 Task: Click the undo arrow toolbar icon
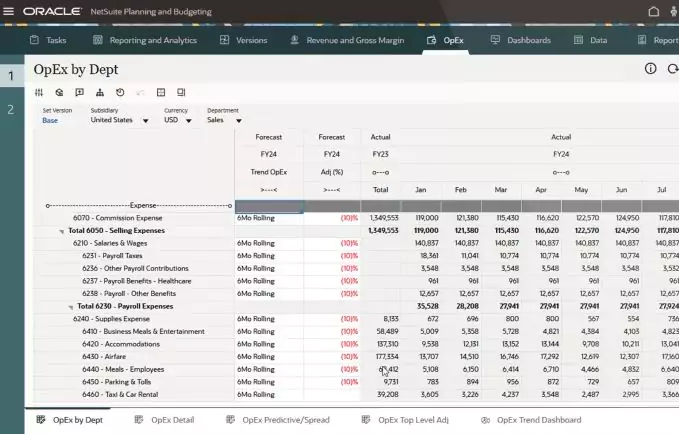[x=140, y=92]
